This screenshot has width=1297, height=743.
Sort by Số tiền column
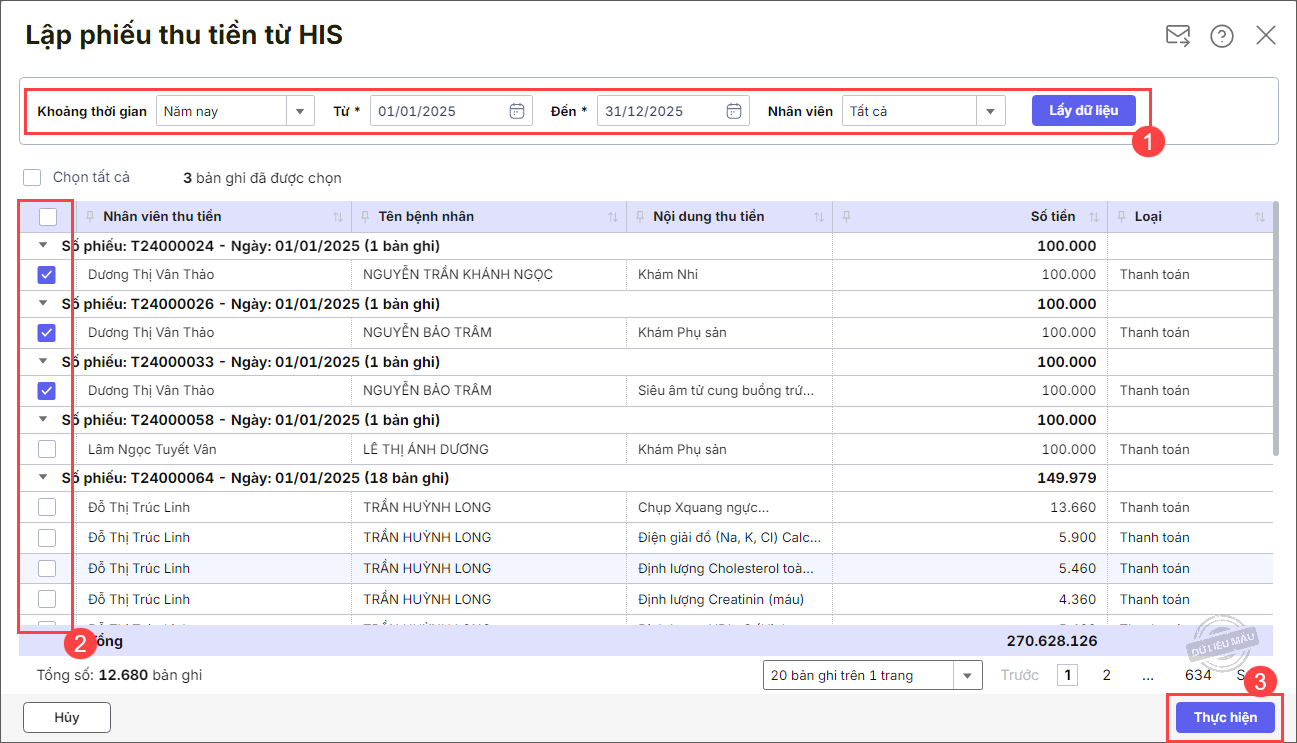1093,217
